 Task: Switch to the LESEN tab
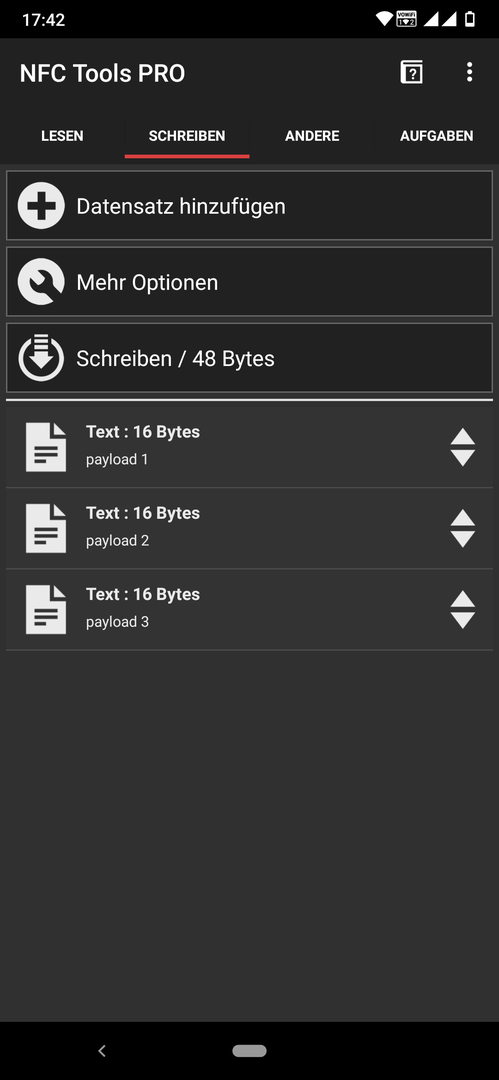point(62,136)
